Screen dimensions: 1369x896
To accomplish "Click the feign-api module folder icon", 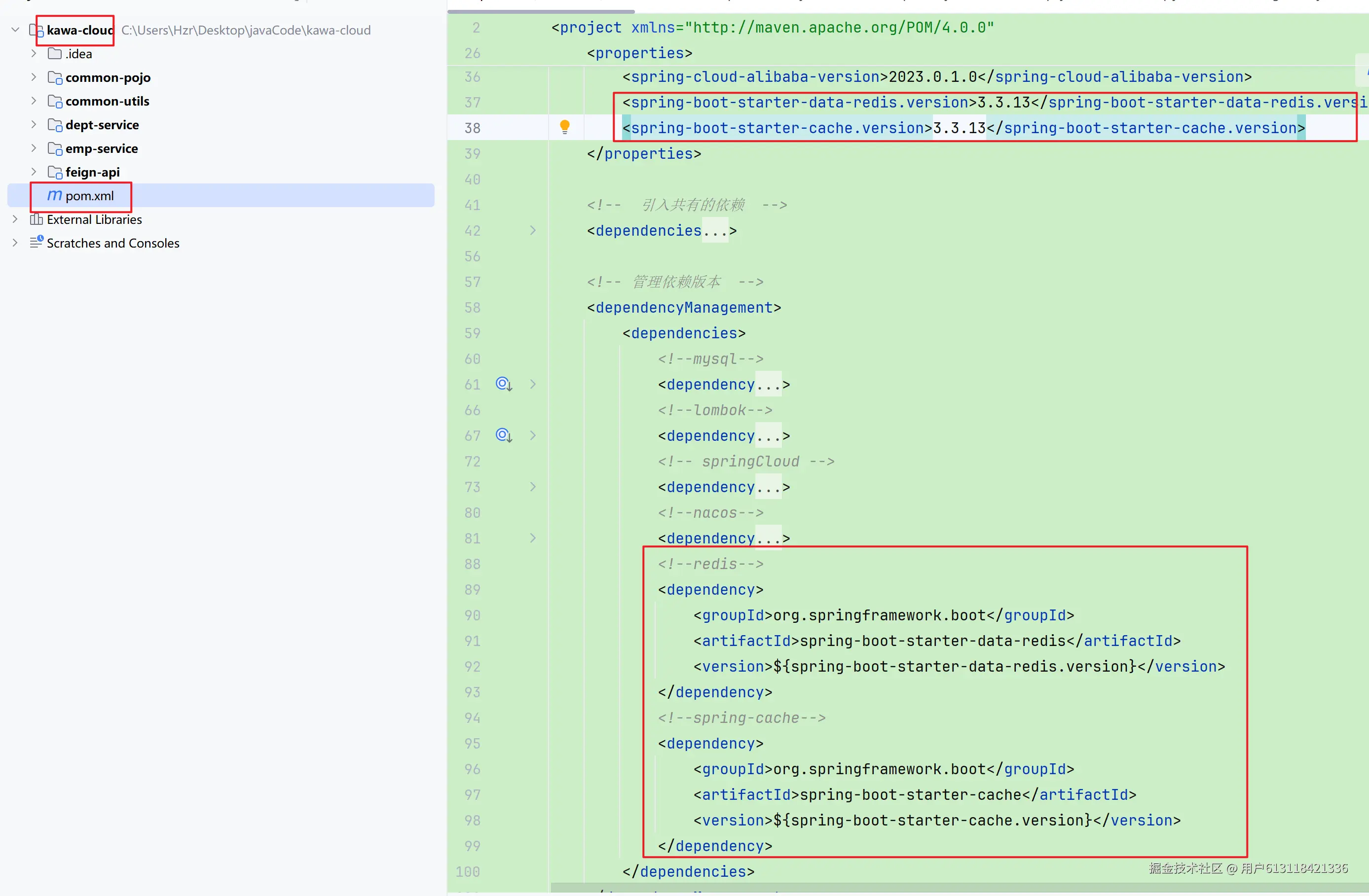I will [x=55, y=172].
